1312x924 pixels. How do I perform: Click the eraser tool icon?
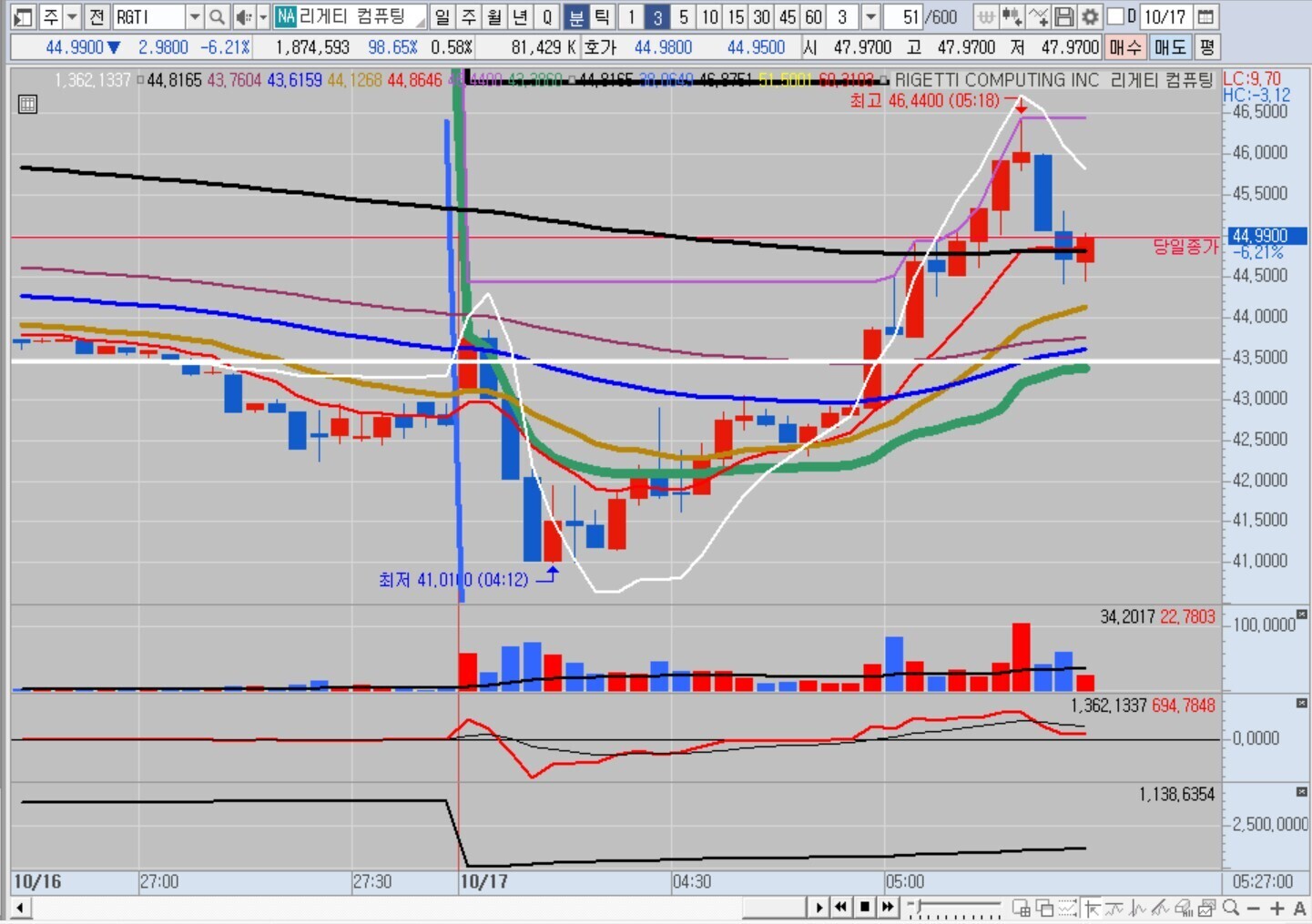click(x=1184, y=908)
